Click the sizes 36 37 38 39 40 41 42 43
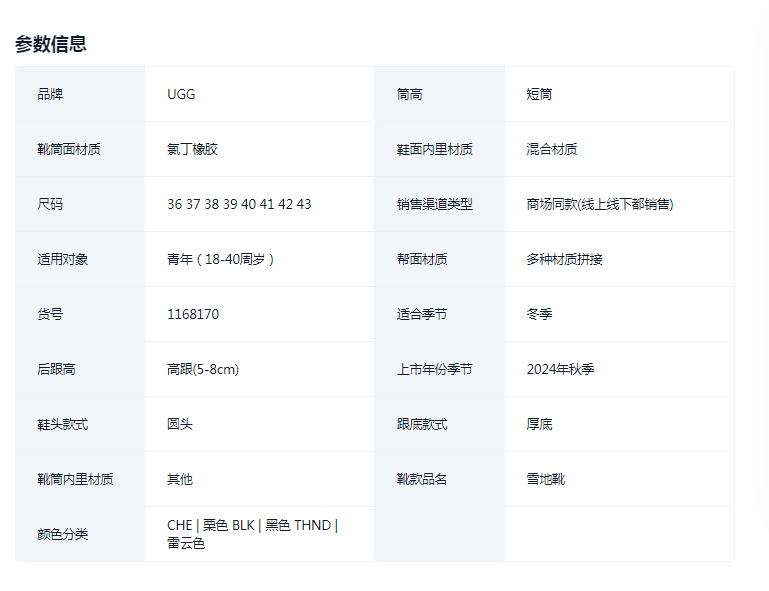 [239, 204]
